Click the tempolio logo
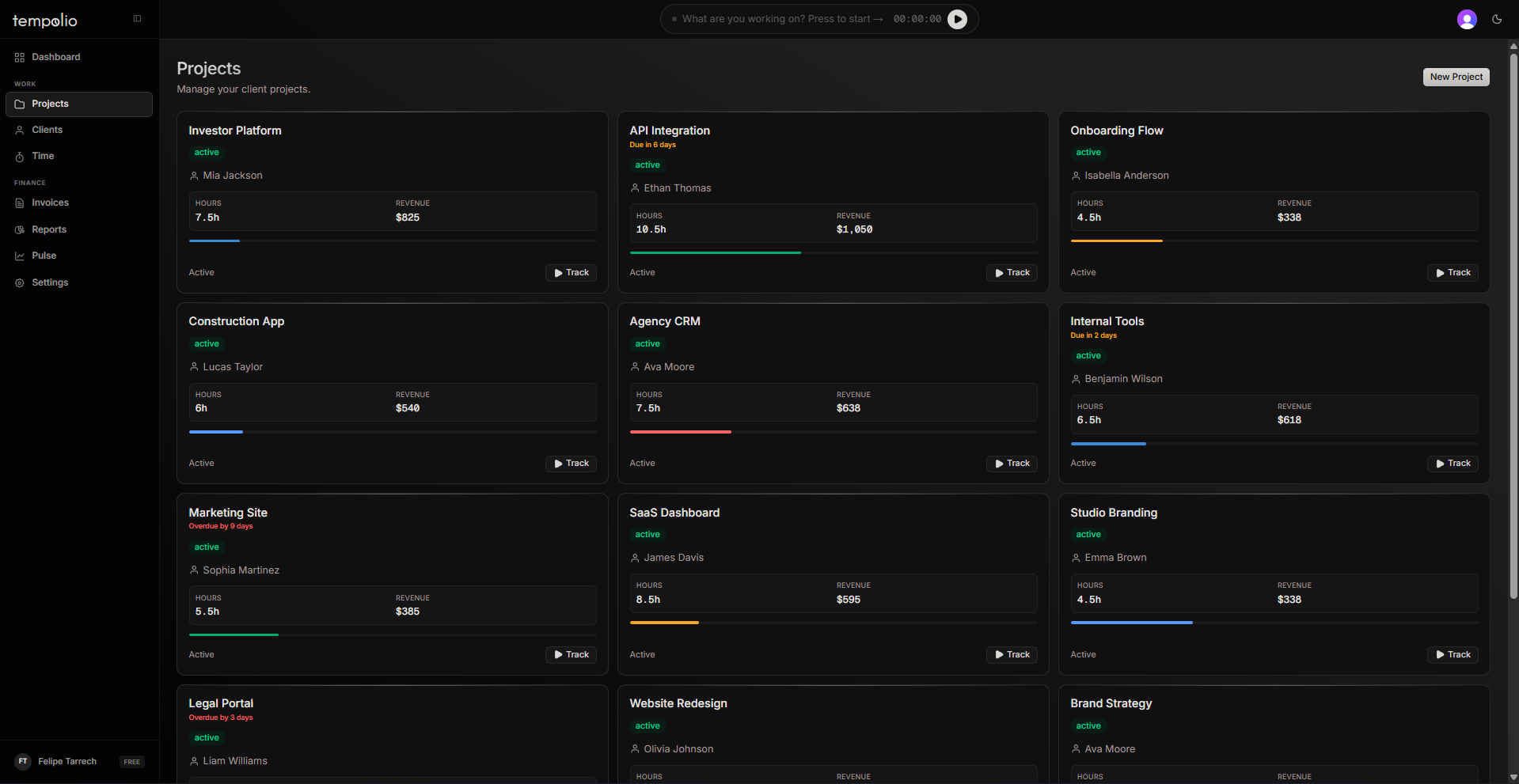Image resolution: width=1519 pixels, height=784 pixels. 45,21
